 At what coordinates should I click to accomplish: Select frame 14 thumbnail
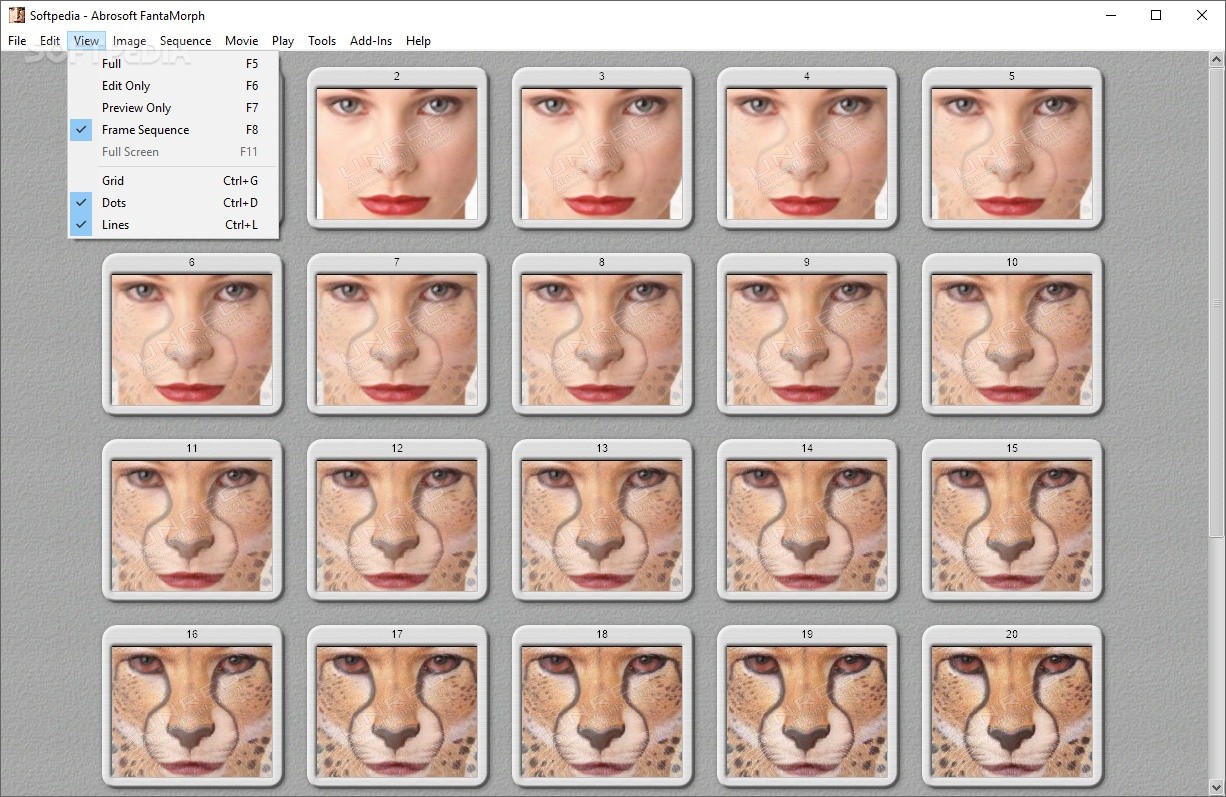[807, 520]
